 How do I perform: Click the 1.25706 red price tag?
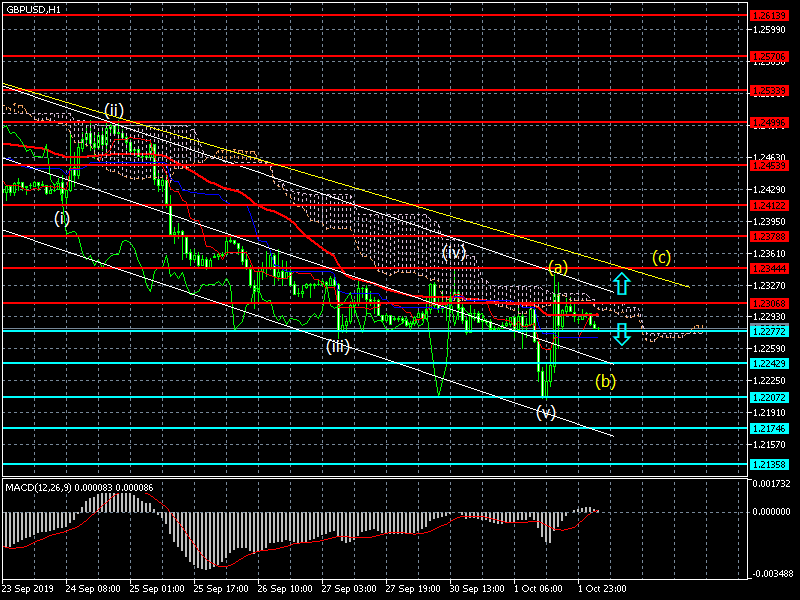769,57
